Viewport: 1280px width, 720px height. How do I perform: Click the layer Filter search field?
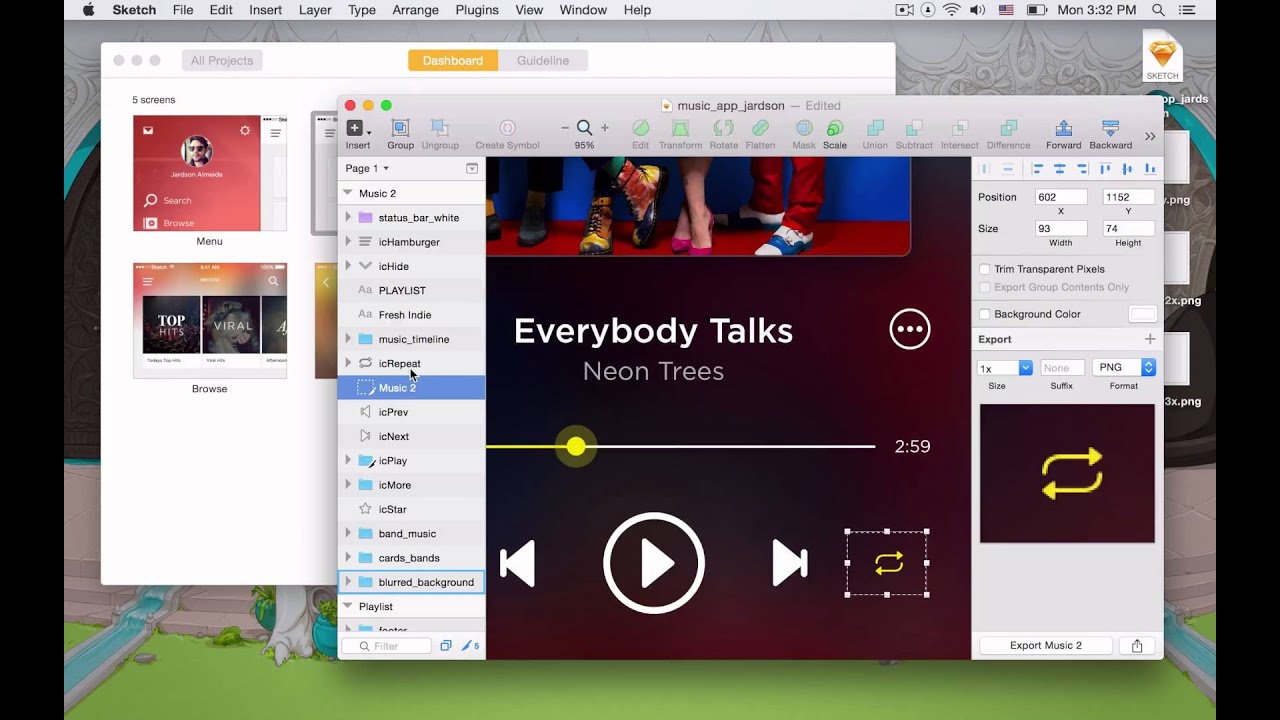tap(388, 646)
